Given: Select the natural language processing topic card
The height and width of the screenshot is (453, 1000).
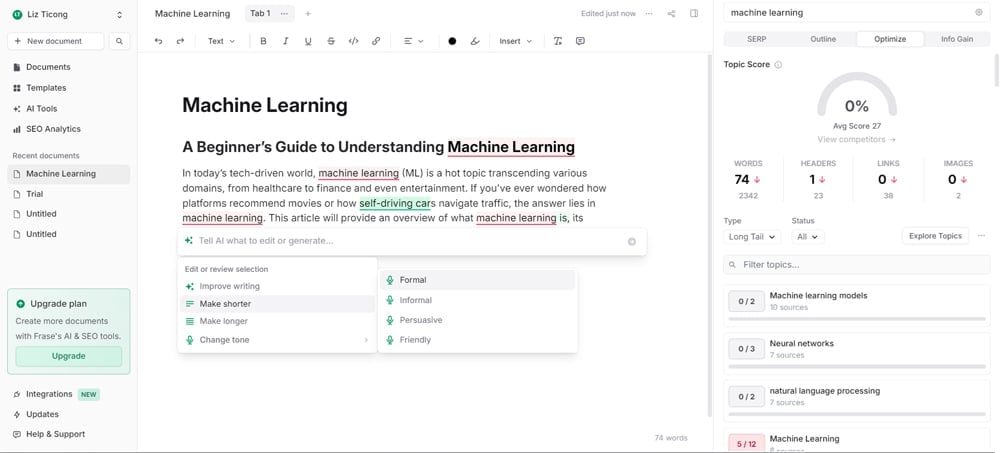Looking at the screenshot, I should point(857,401).
